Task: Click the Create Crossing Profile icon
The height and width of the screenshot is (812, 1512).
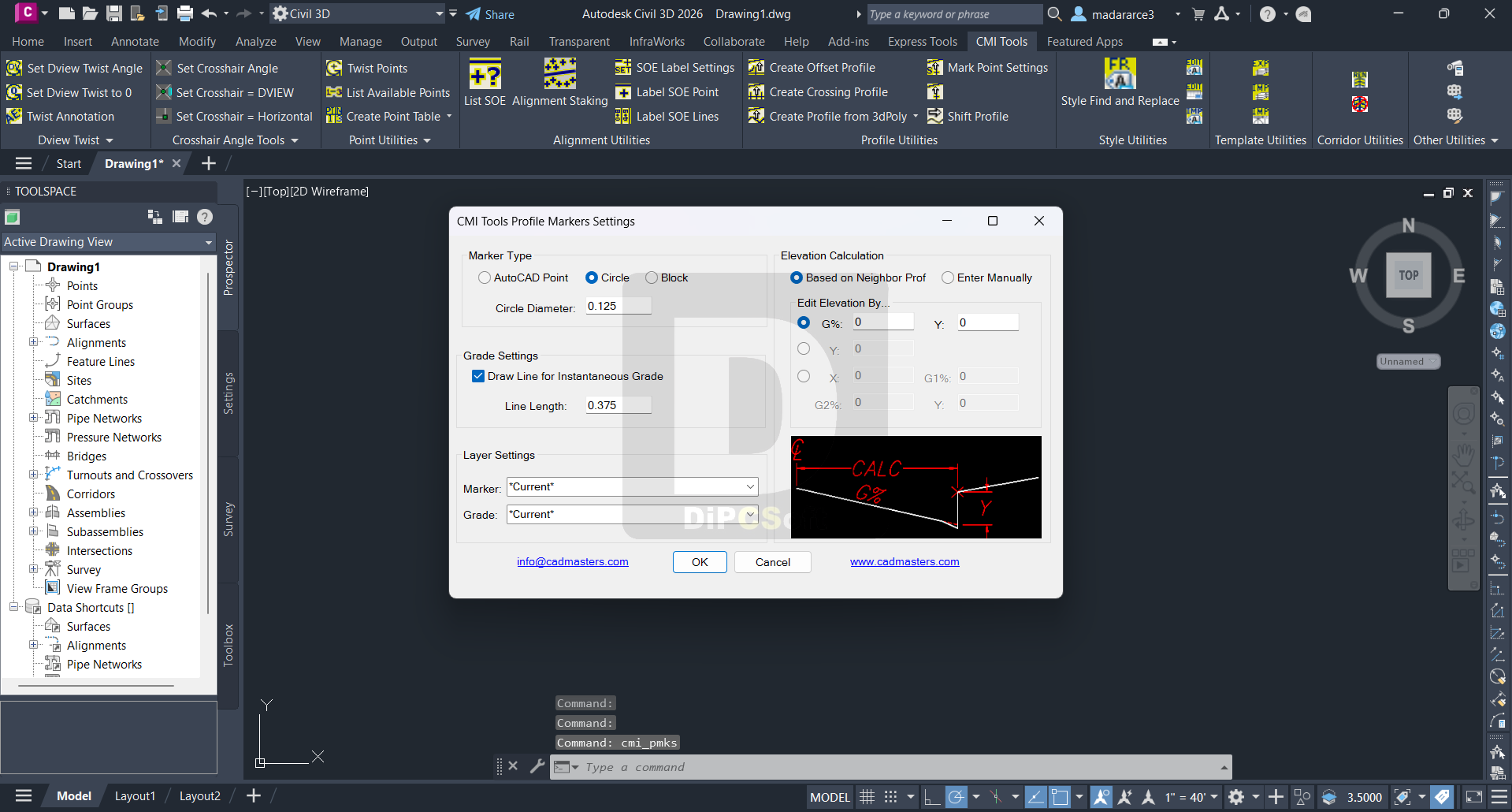Action: (x=756, y=92)
